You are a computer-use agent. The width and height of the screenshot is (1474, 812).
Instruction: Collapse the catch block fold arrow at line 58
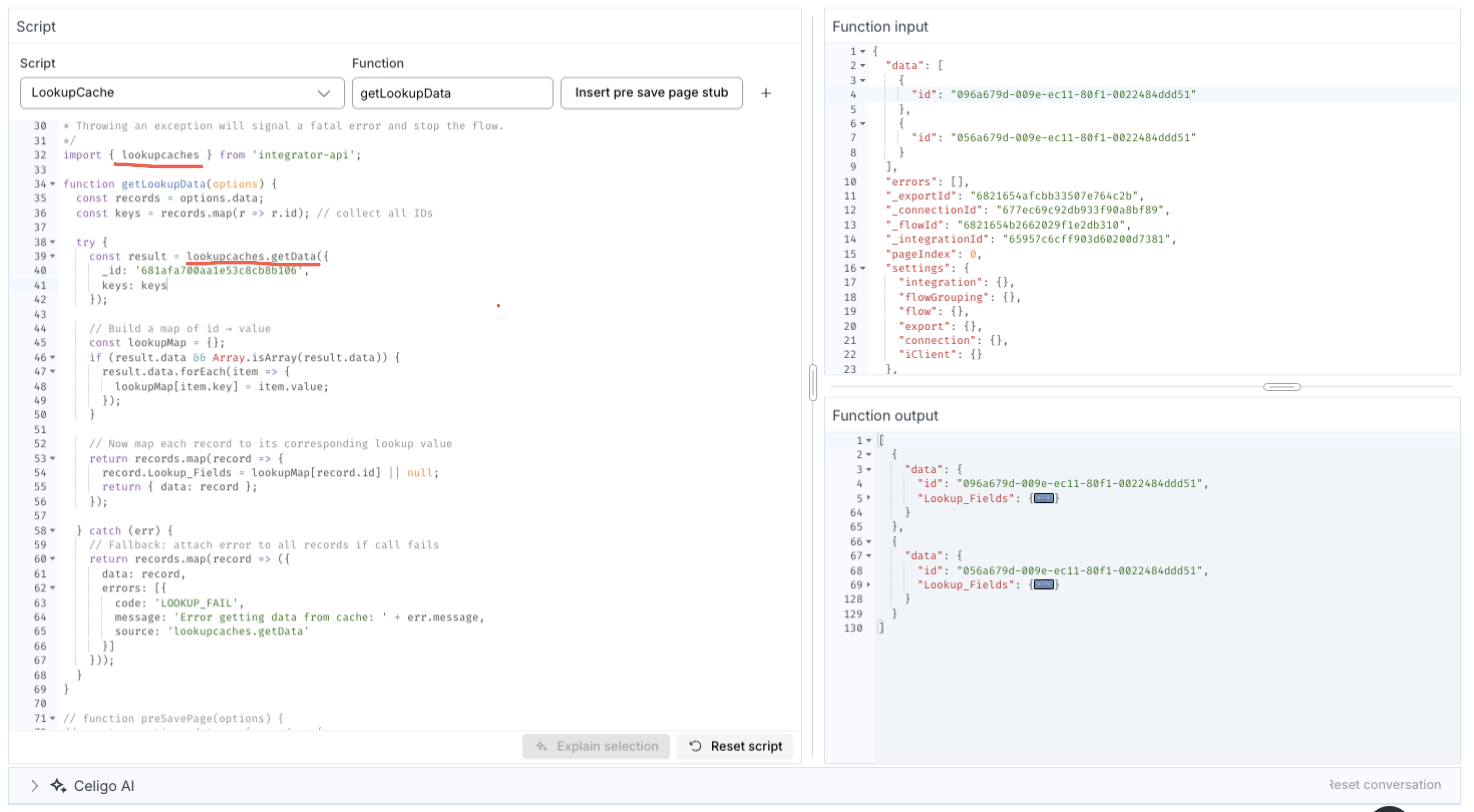pos(53,531)
